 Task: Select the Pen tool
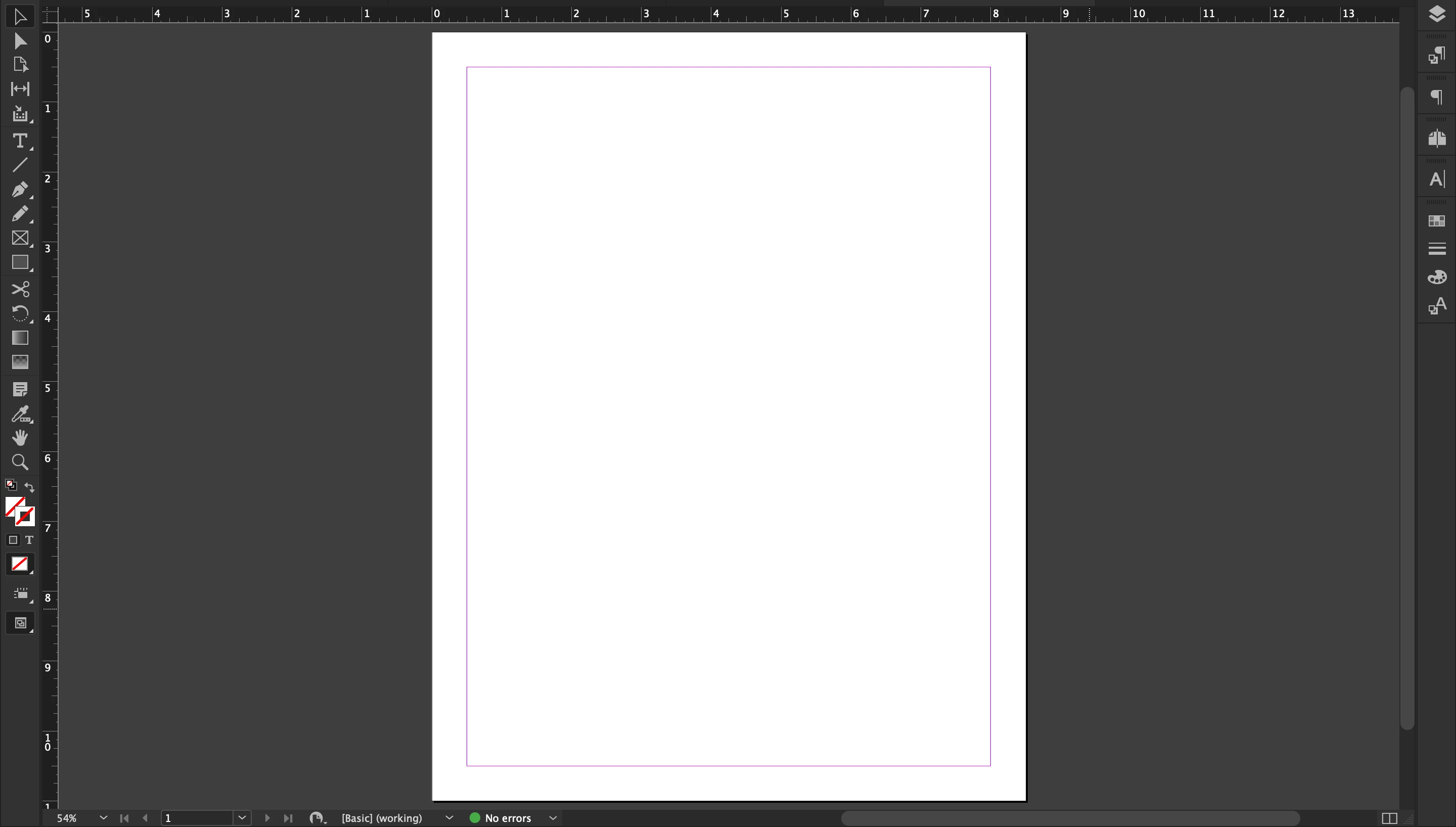pos(20,189)
